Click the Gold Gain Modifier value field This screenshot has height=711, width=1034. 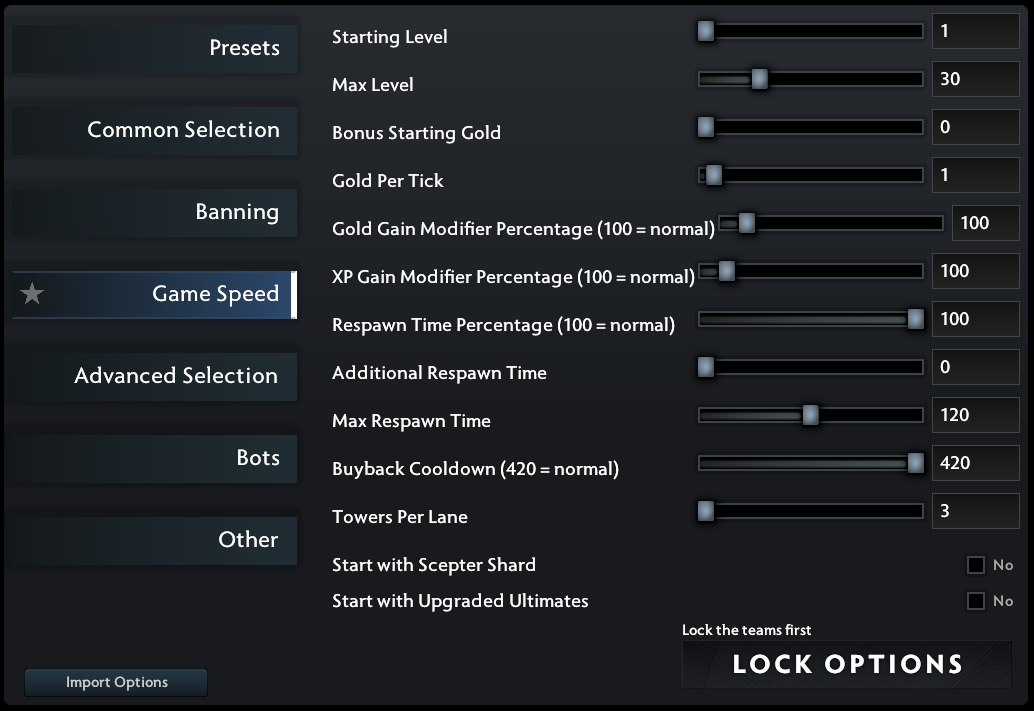(x=986, y=223)
